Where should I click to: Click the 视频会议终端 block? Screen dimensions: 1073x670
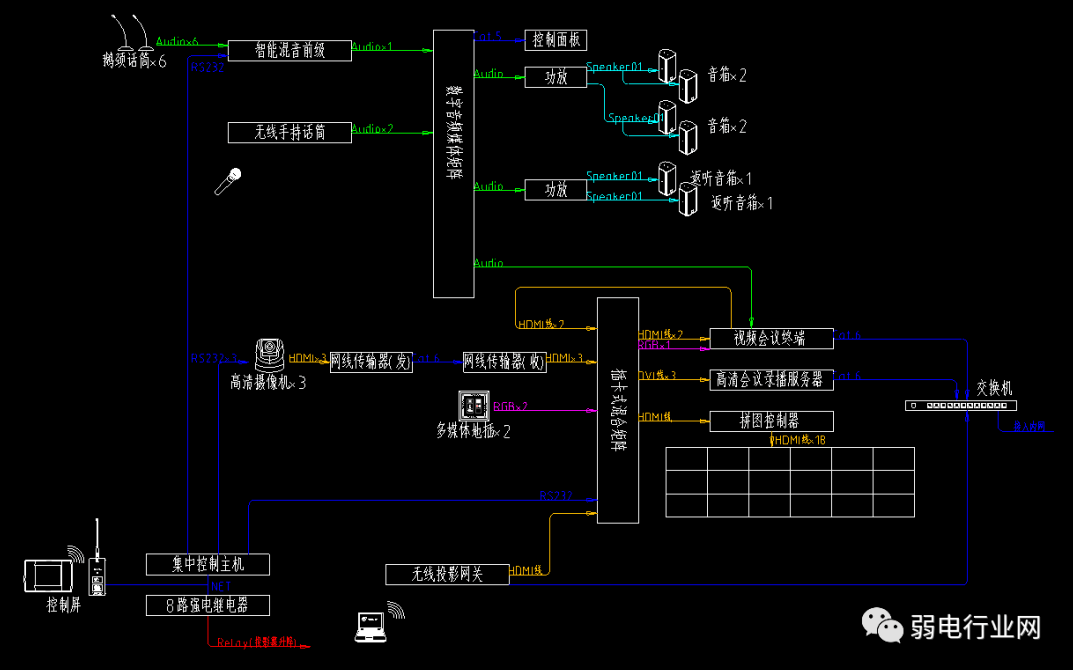(771, 338)
